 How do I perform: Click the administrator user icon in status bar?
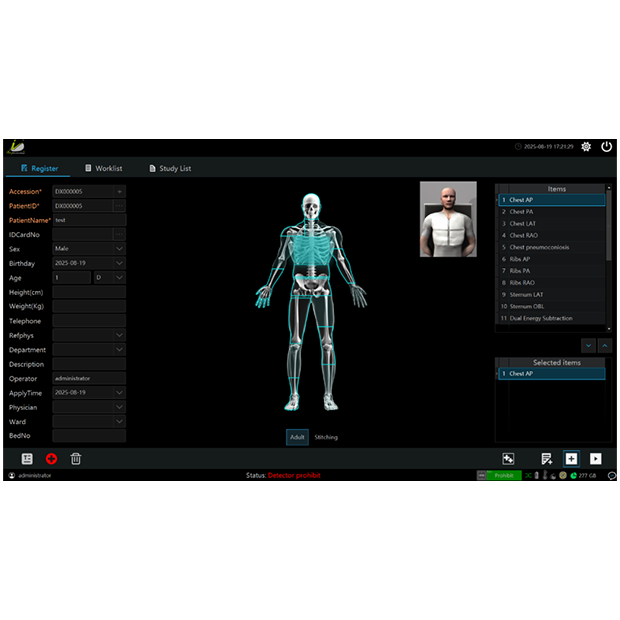pos(12,475)
